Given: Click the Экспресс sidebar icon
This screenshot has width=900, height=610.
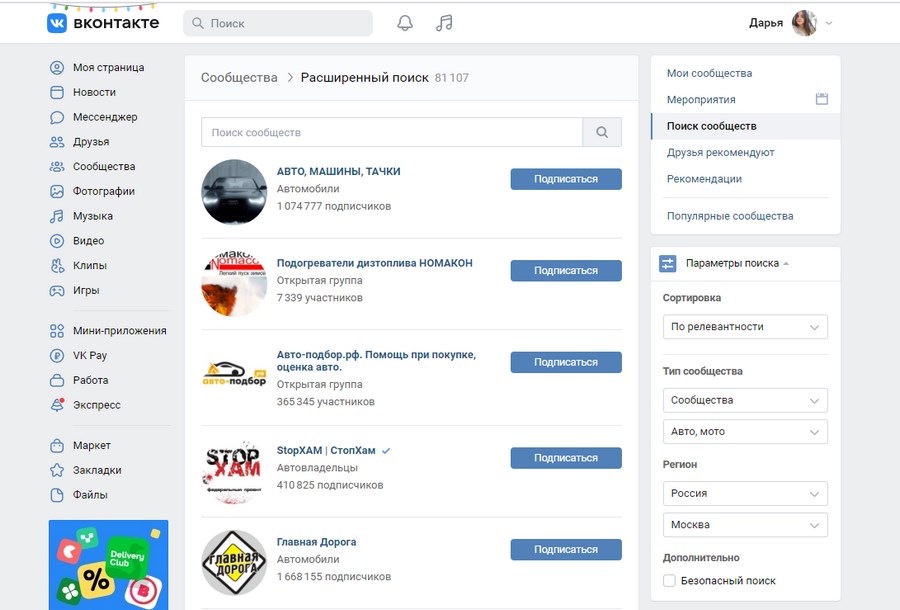Looking at the screenshot, I should click(57, 405).
